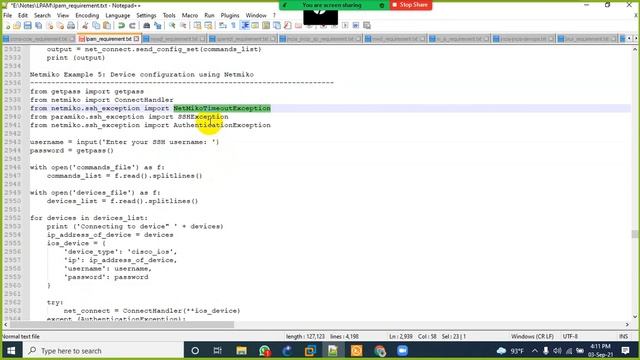This screenshot has width=640, height=360.
Task: Click the Replace toolbar icon
Action: (x=158, y=26)
